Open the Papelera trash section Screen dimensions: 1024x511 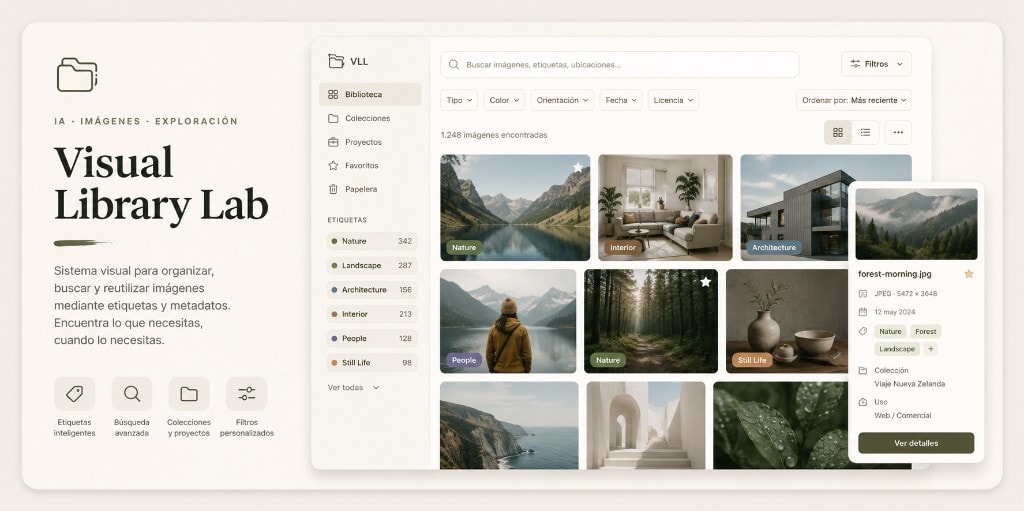pyautogui.click(x=370, y=189)
